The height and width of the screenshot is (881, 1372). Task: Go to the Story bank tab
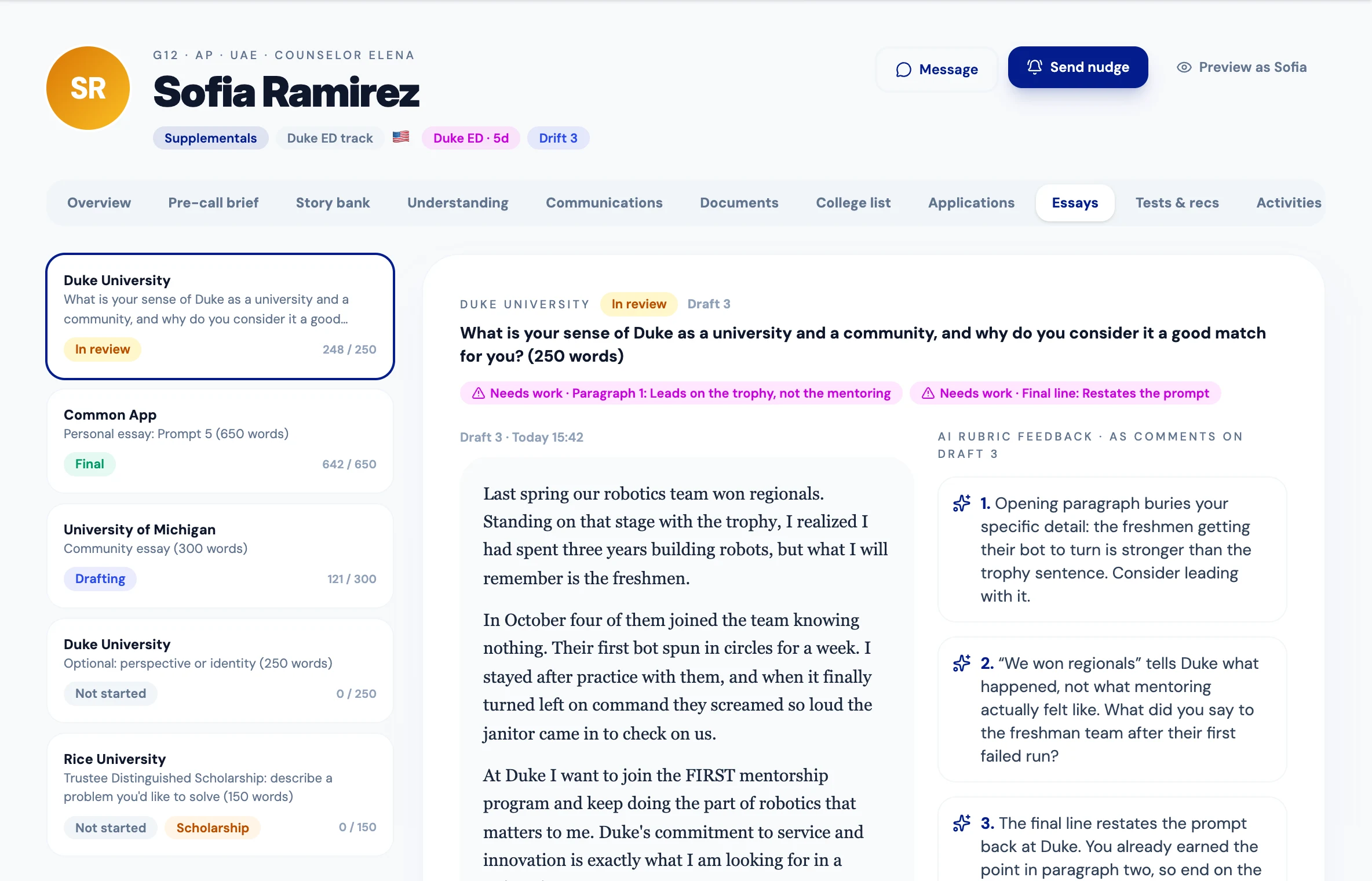(333, 203)
